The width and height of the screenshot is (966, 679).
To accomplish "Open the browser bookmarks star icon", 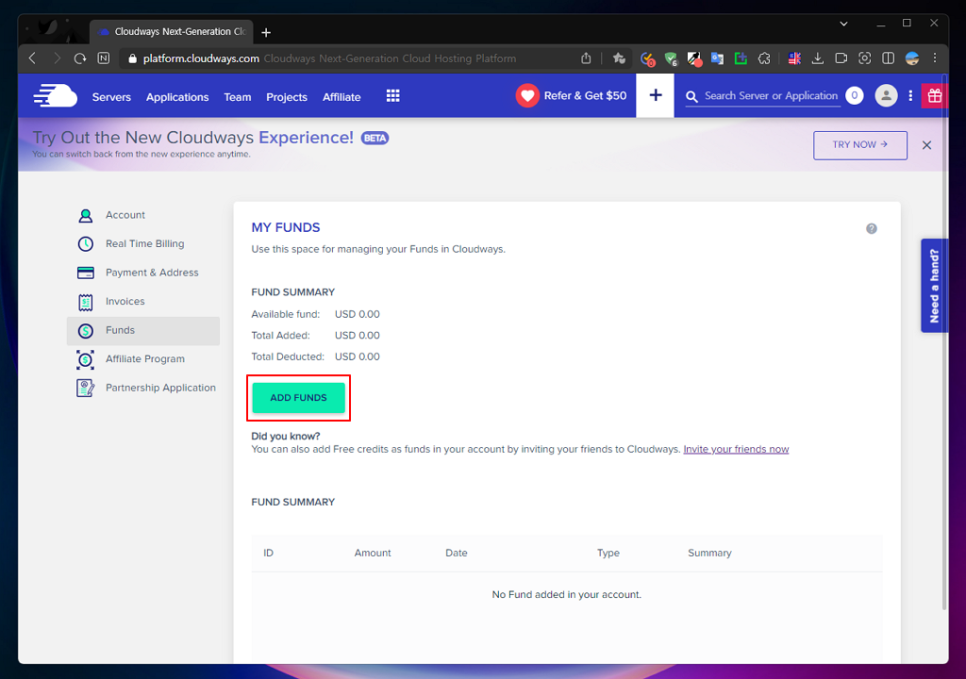I will 619,59.
